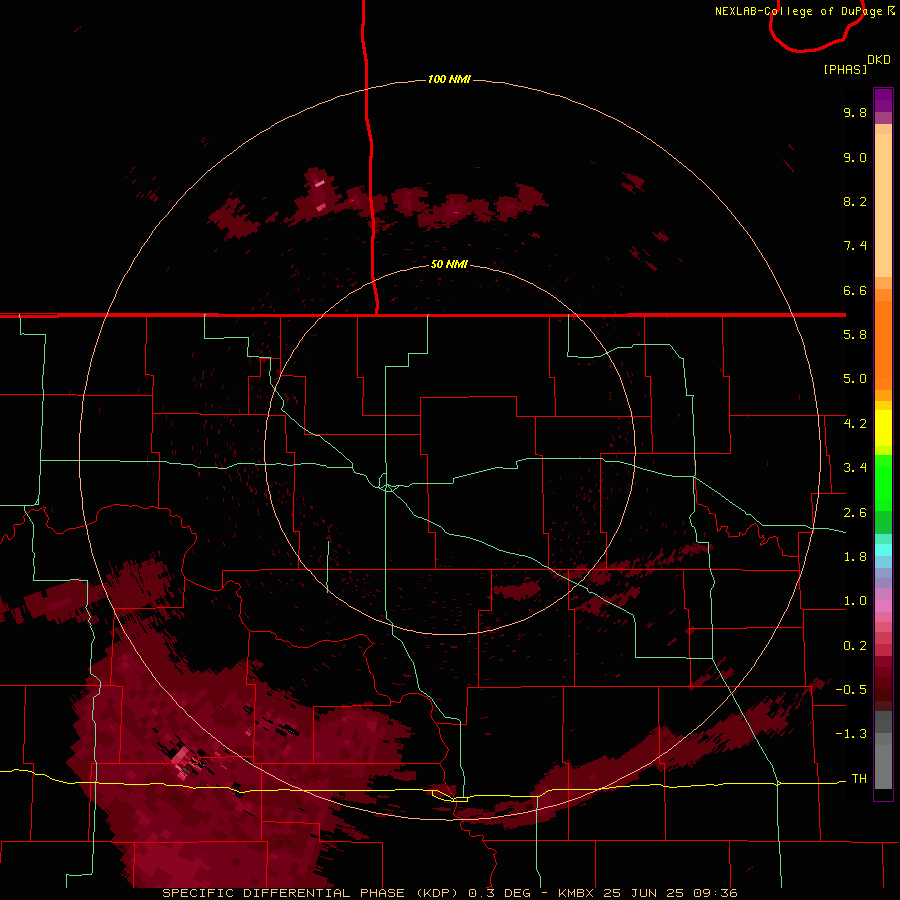Click the 7.4 legend value

[855, 246]
